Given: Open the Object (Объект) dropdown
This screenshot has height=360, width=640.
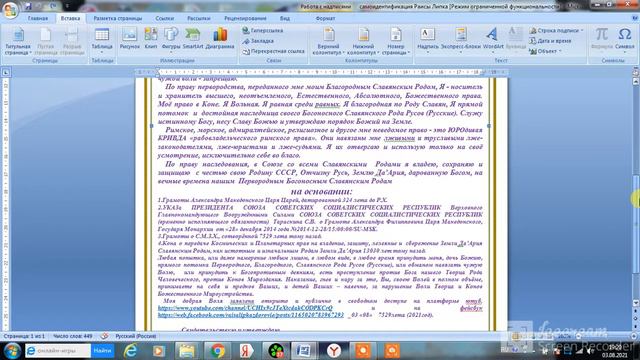Looking at the screenshot, I should 546,51.
